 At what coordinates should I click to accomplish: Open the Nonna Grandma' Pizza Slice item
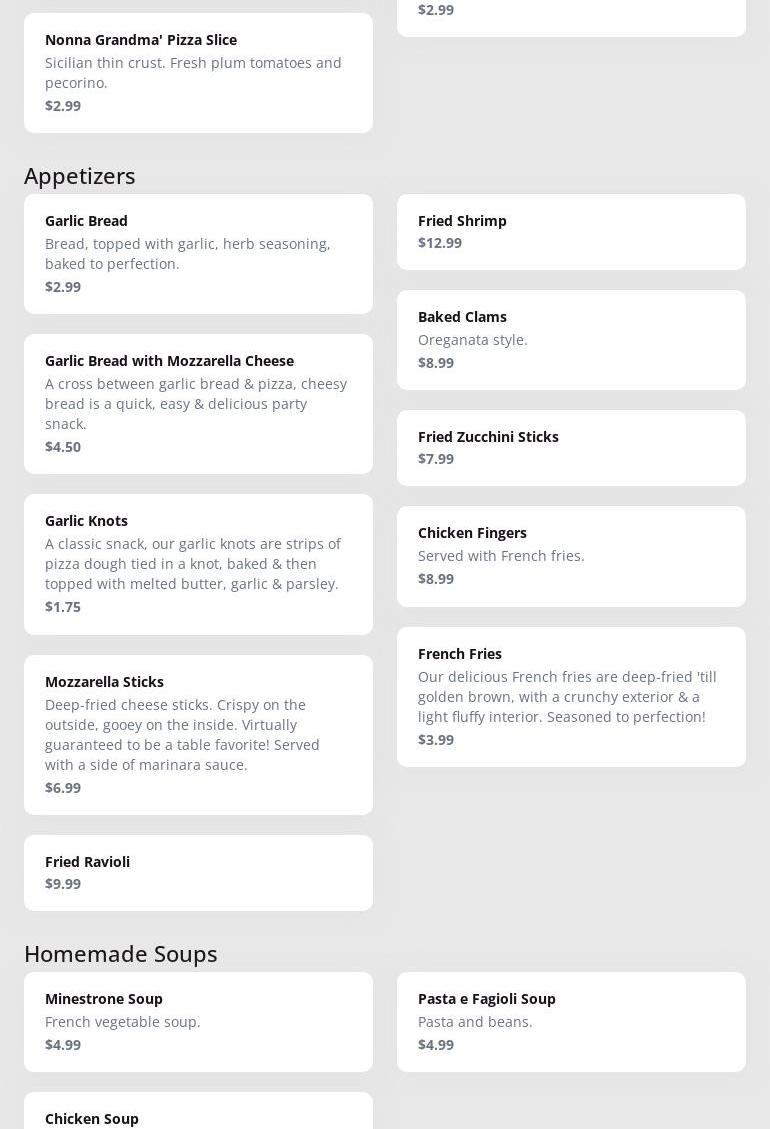tap(198, 72)
